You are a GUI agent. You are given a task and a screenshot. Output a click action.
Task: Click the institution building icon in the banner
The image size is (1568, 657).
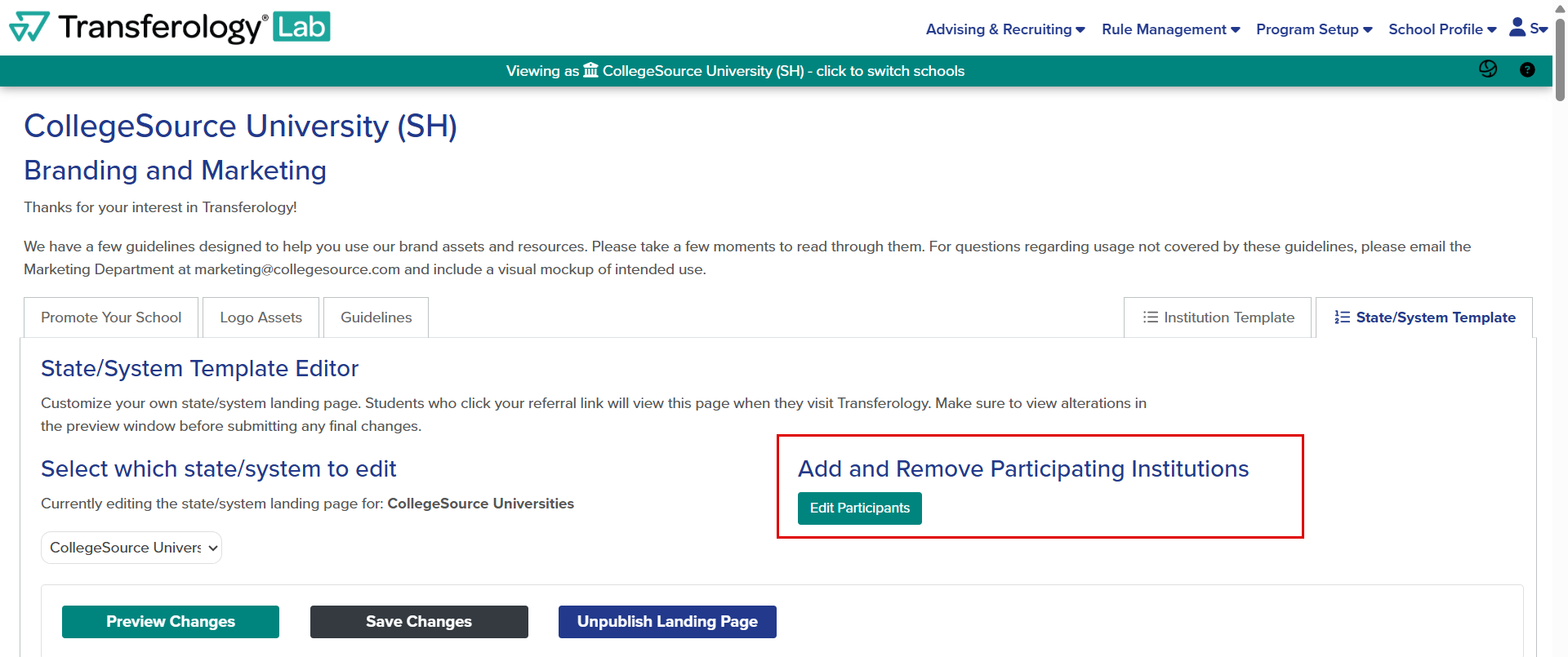tap(590, 70)
